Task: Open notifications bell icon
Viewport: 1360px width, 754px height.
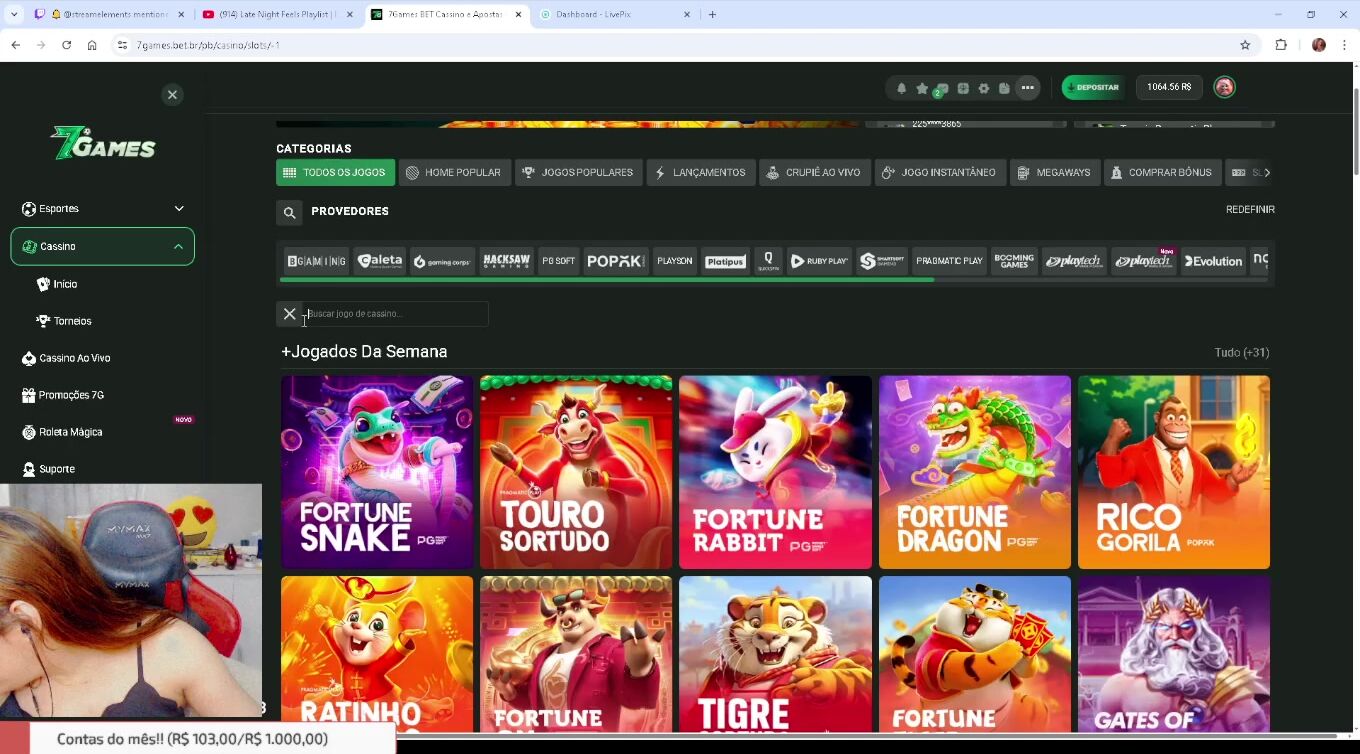Action: [x=901, y=88]
